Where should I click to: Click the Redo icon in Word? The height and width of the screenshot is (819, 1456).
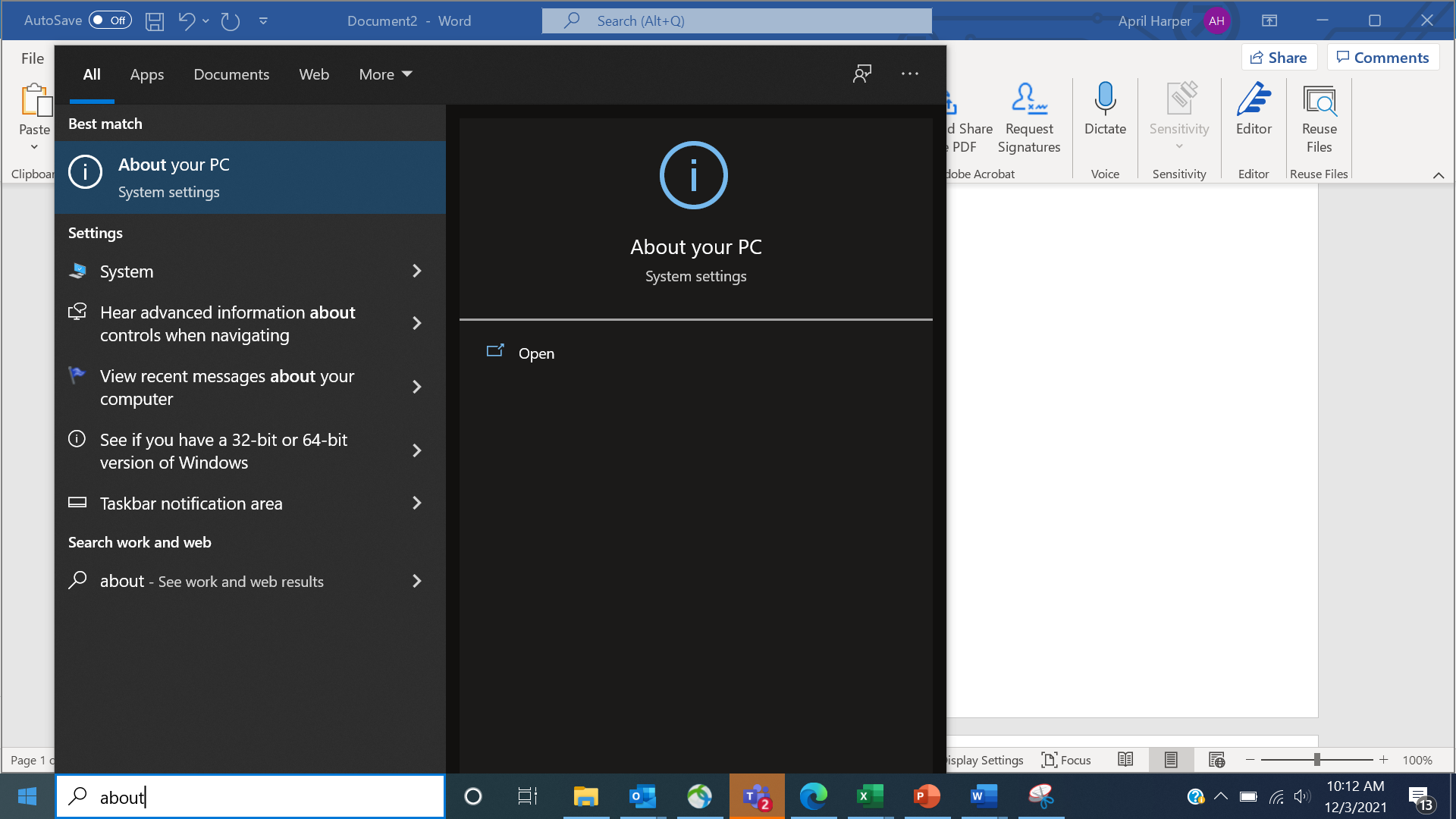[231, 21]
